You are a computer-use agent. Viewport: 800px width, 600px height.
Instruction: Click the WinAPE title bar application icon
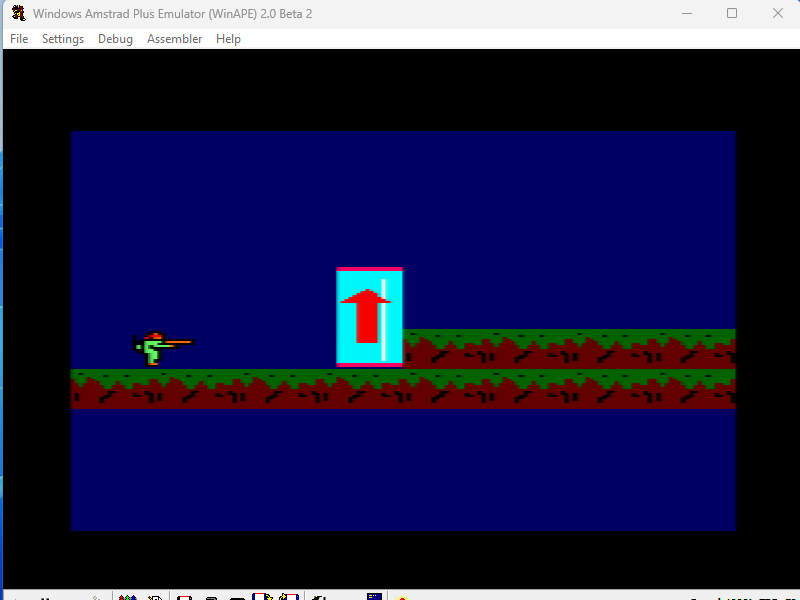click(x=19, y=13)
